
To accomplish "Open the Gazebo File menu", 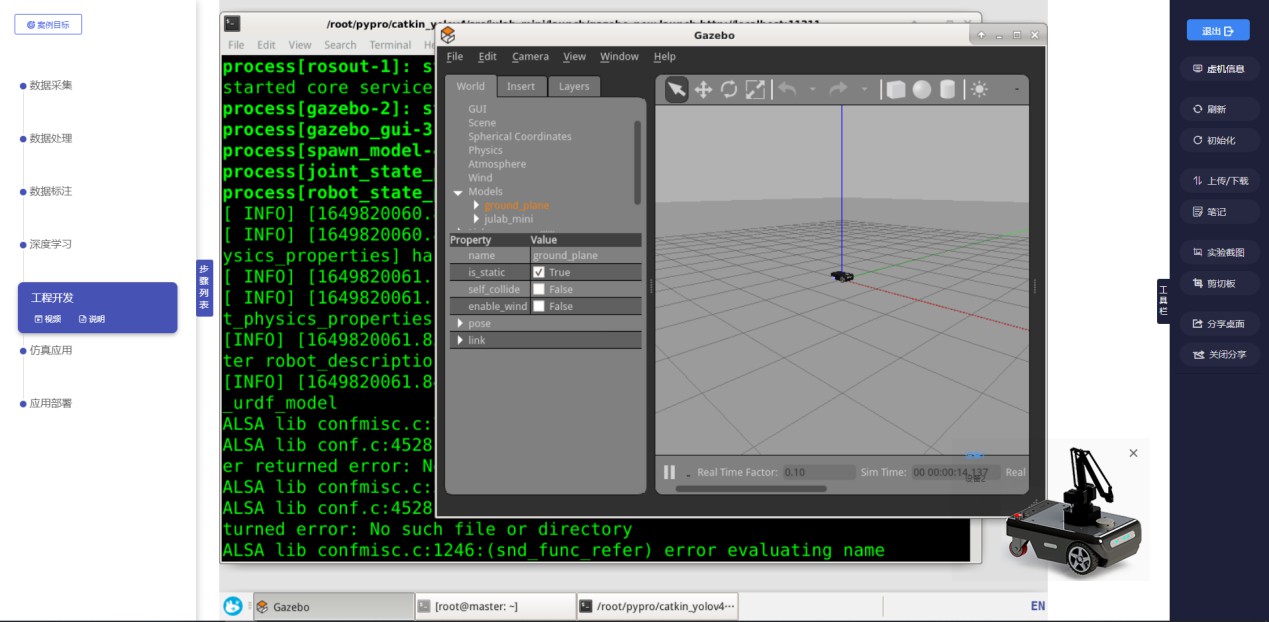I will click(x=455, y=57).
